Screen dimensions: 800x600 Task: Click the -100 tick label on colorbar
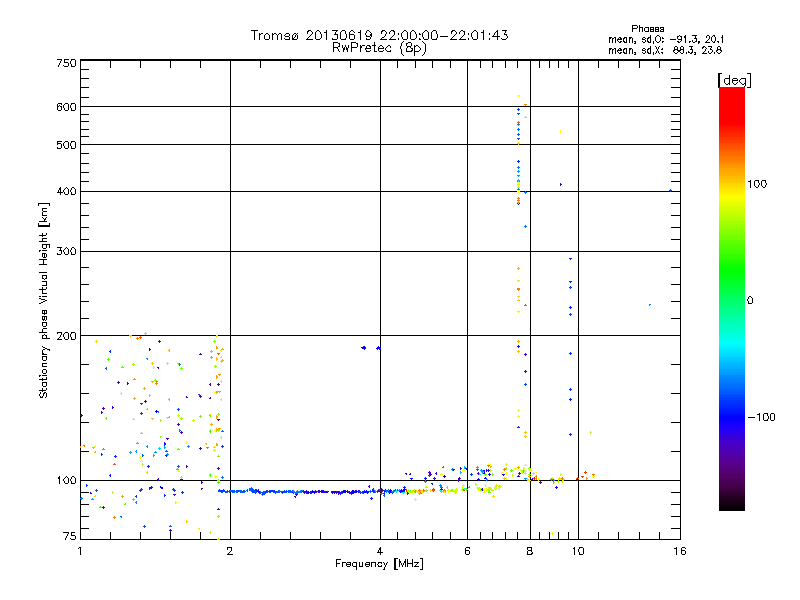[x=762, y=417]
